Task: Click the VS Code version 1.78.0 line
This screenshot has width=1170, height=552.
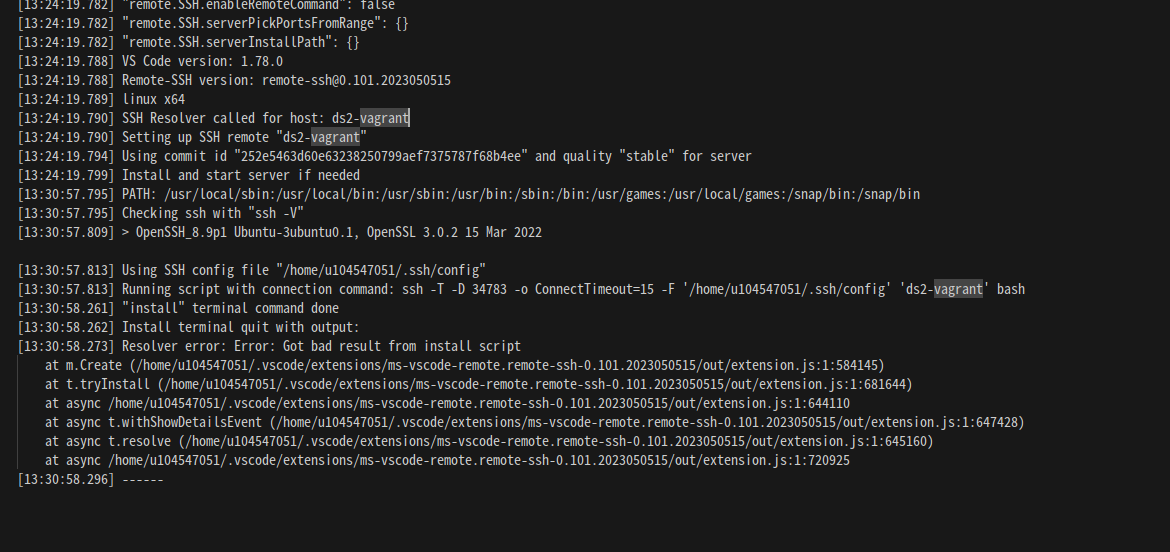Action: pyautogui.click(x=150, y=61)
